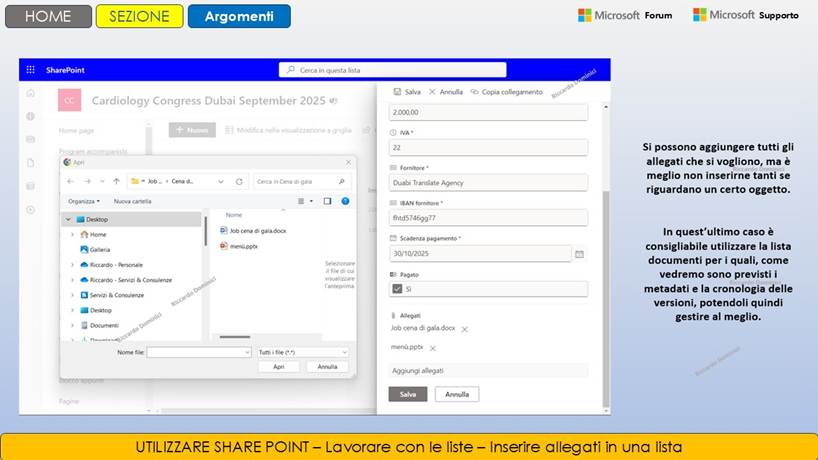Image resolution: width=818 pixels, height=460 pixels.
Task: Click the CC site logo tile
Action: [x=69, y=100]
